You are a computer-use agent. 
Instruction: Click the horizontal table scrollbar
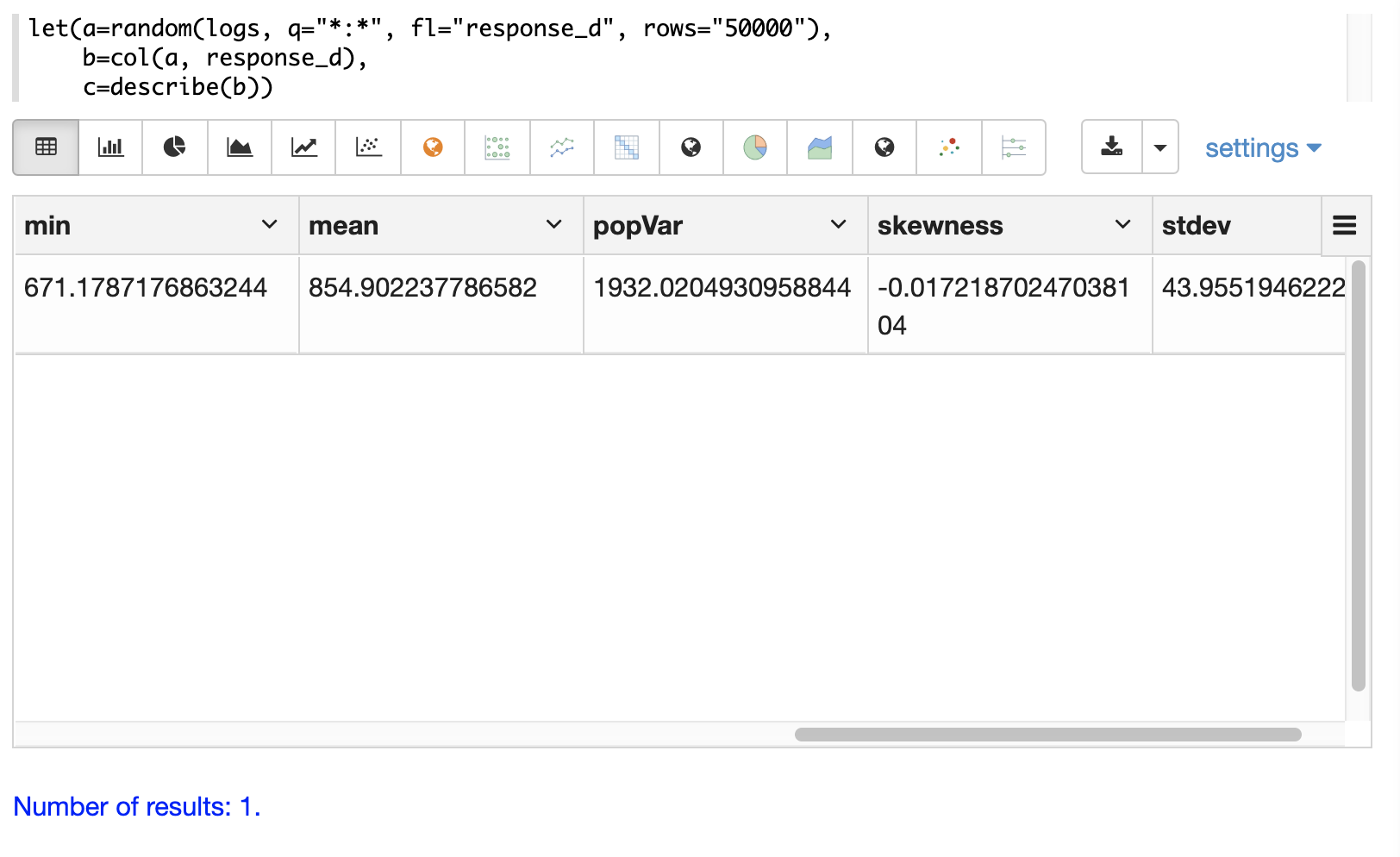[1047, 735]
